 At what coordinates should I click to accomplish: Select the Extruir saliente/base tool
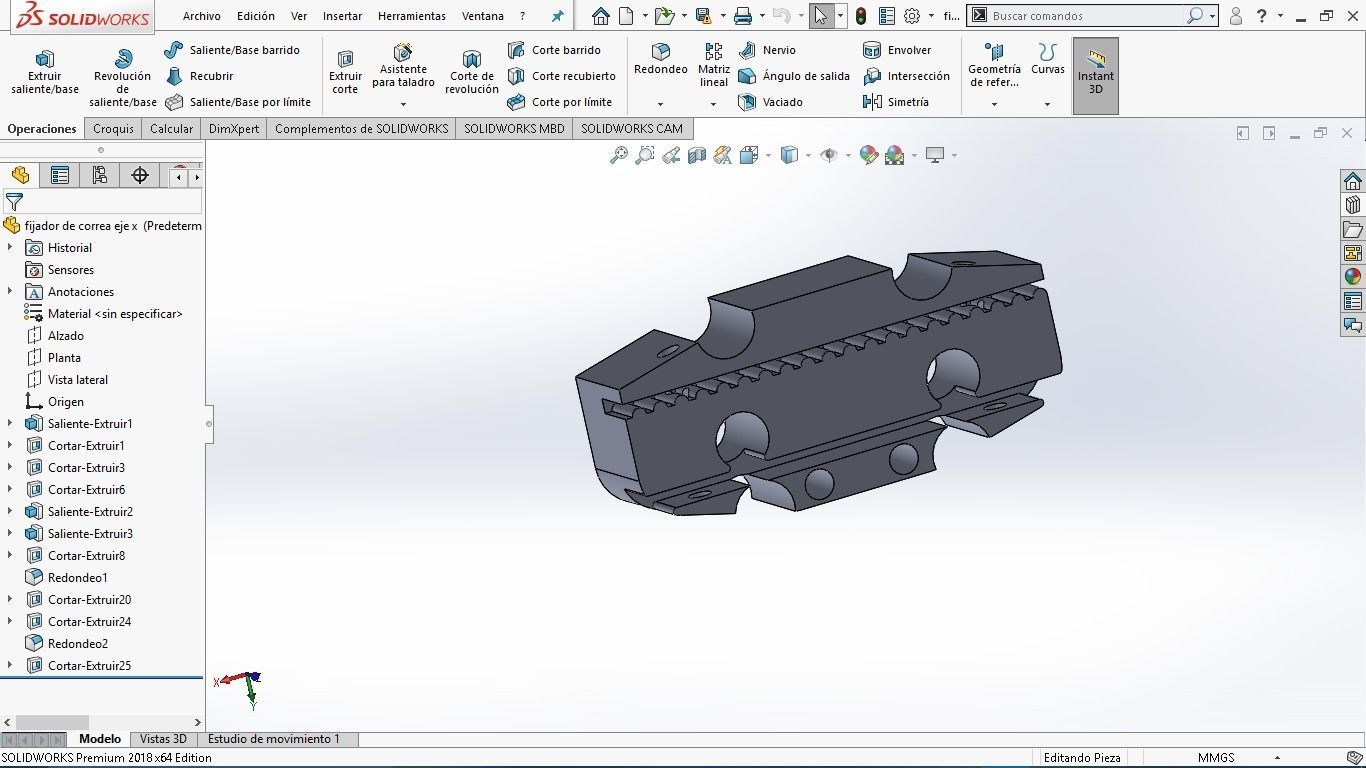[x=45, y=72]
